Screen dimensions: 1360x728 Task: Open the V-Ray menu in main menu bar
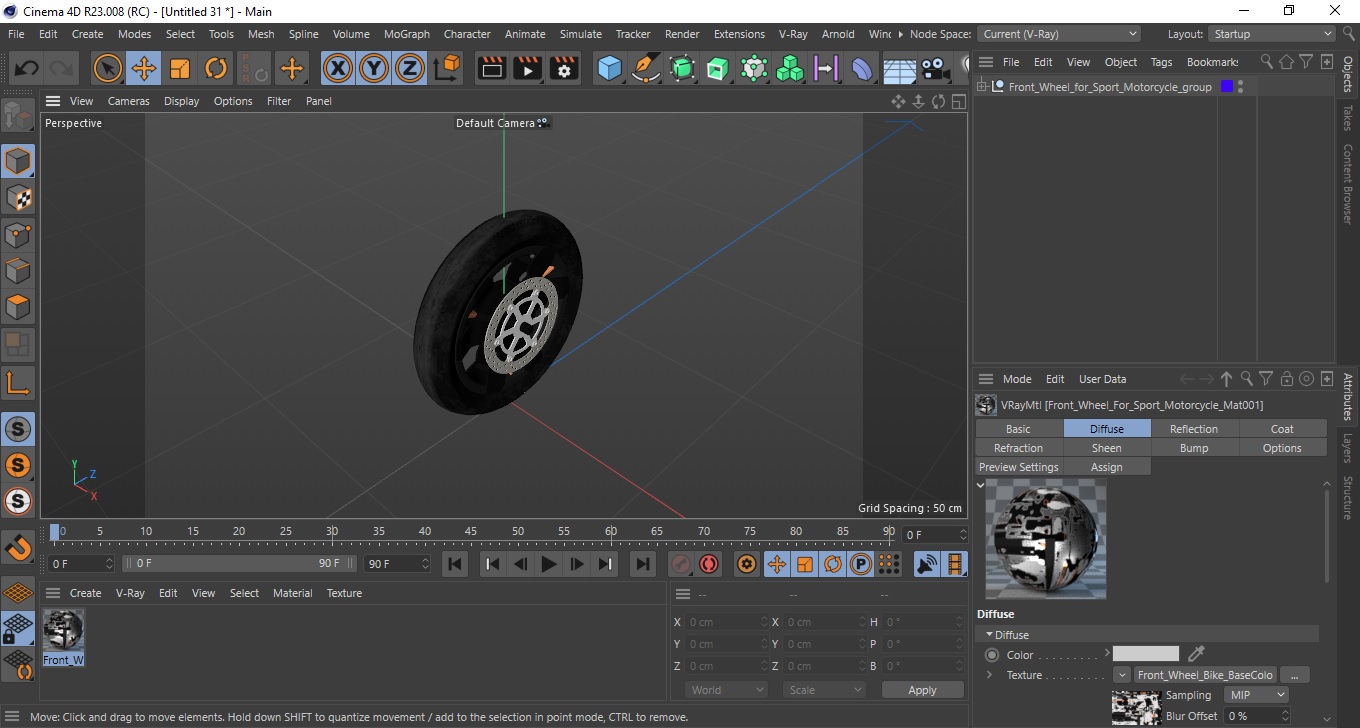tap(792, 34)
